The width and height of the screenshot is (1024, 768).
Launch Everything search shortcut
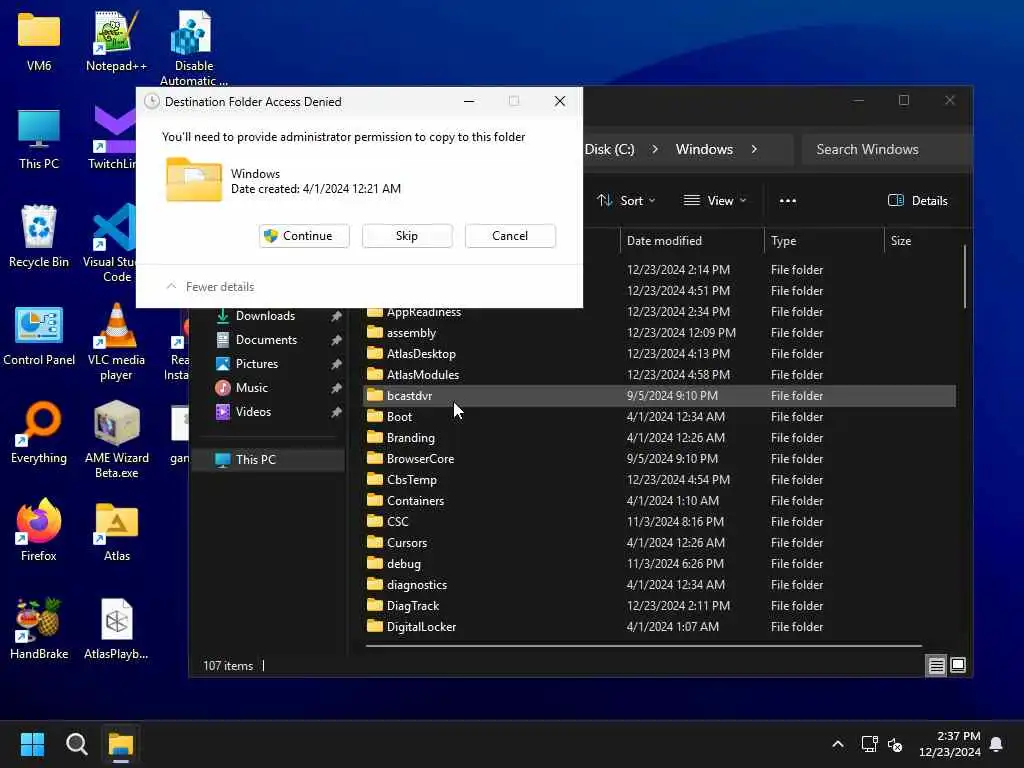(x=39, y=433)
